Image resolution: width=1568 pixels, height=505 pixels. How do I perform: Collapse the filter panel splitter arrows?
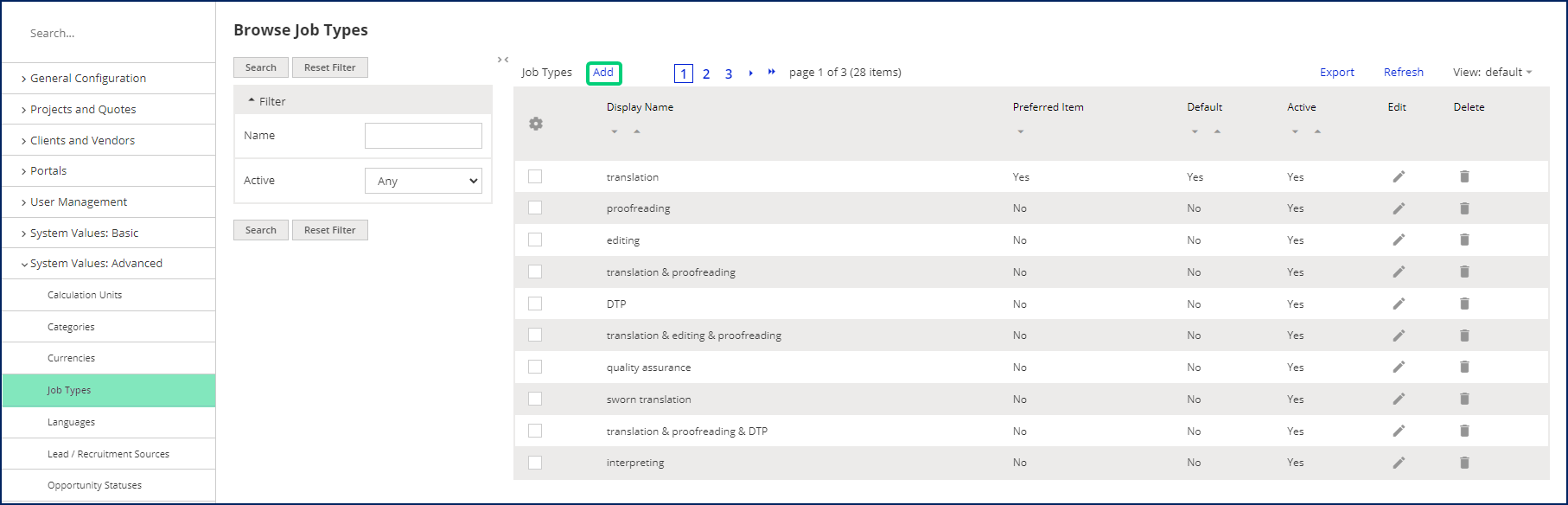(x=503, y=60)
